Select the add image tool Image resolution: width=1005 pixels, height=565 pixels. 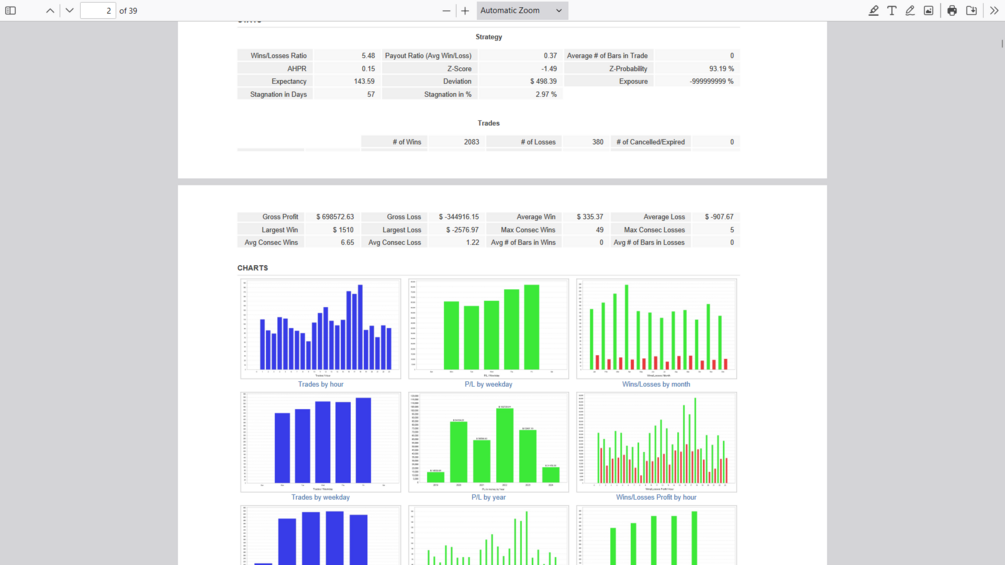coord(929,10)
